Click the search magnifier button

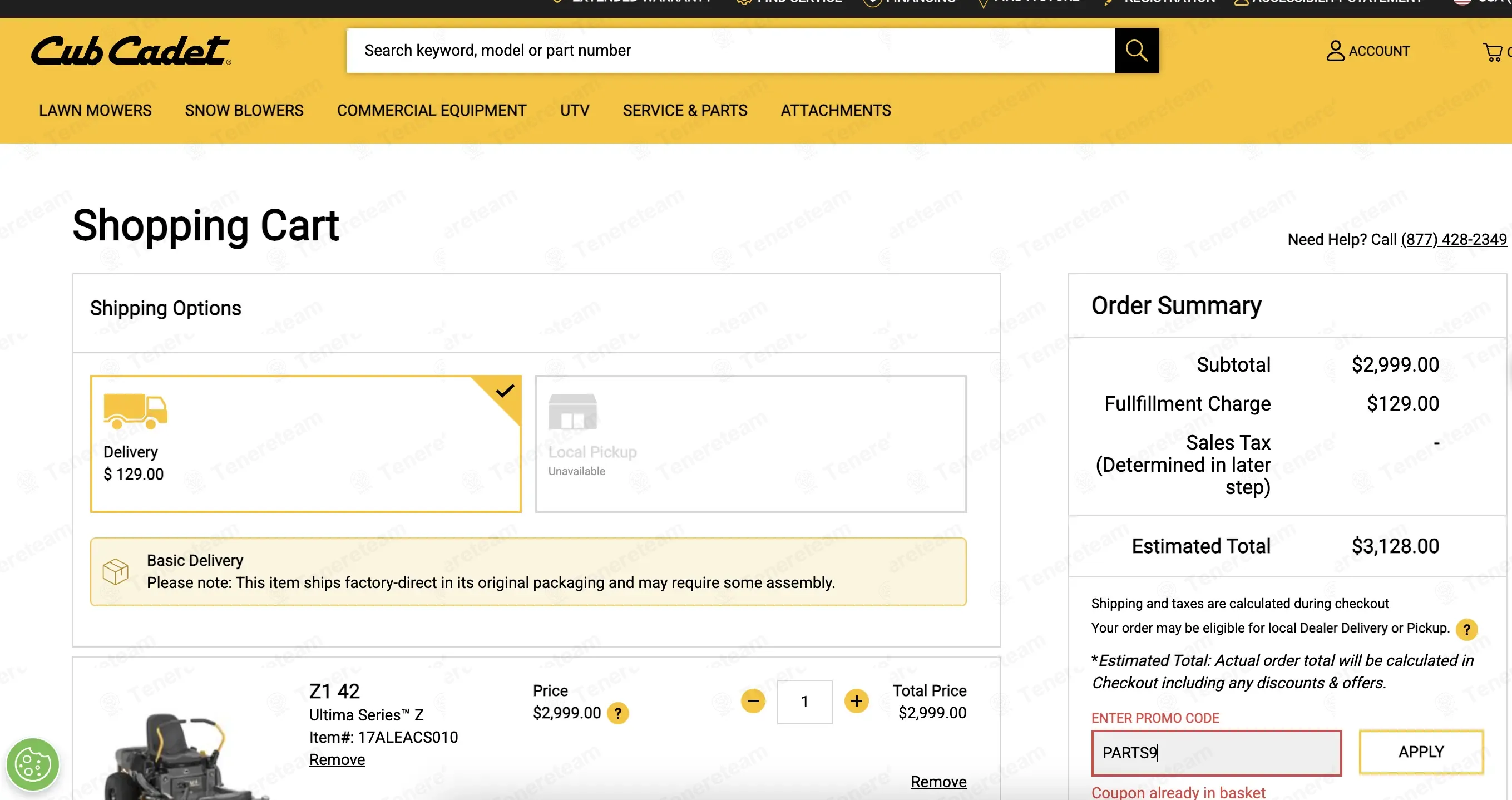click(x=1137, y=51)
